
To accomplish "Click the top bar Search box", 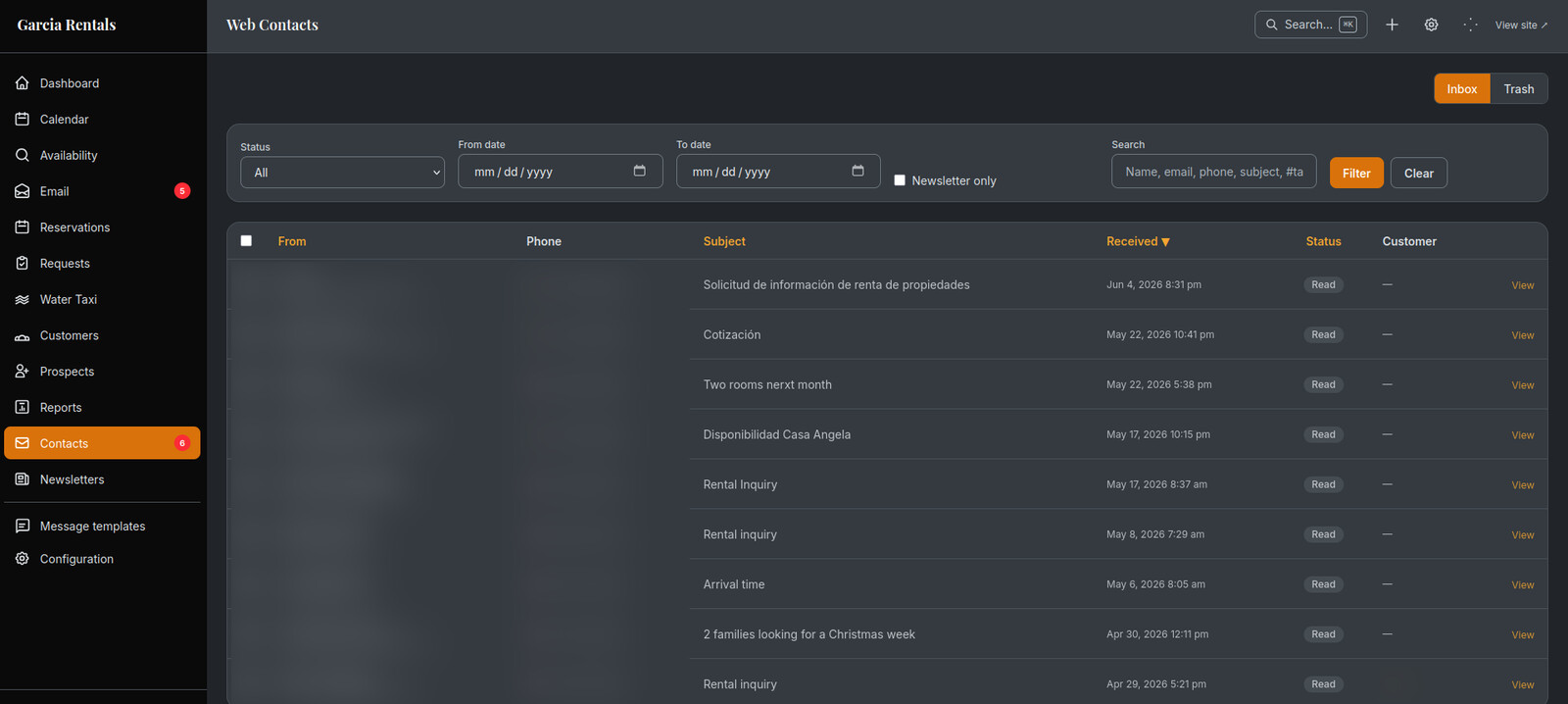I will point(1311,25).
